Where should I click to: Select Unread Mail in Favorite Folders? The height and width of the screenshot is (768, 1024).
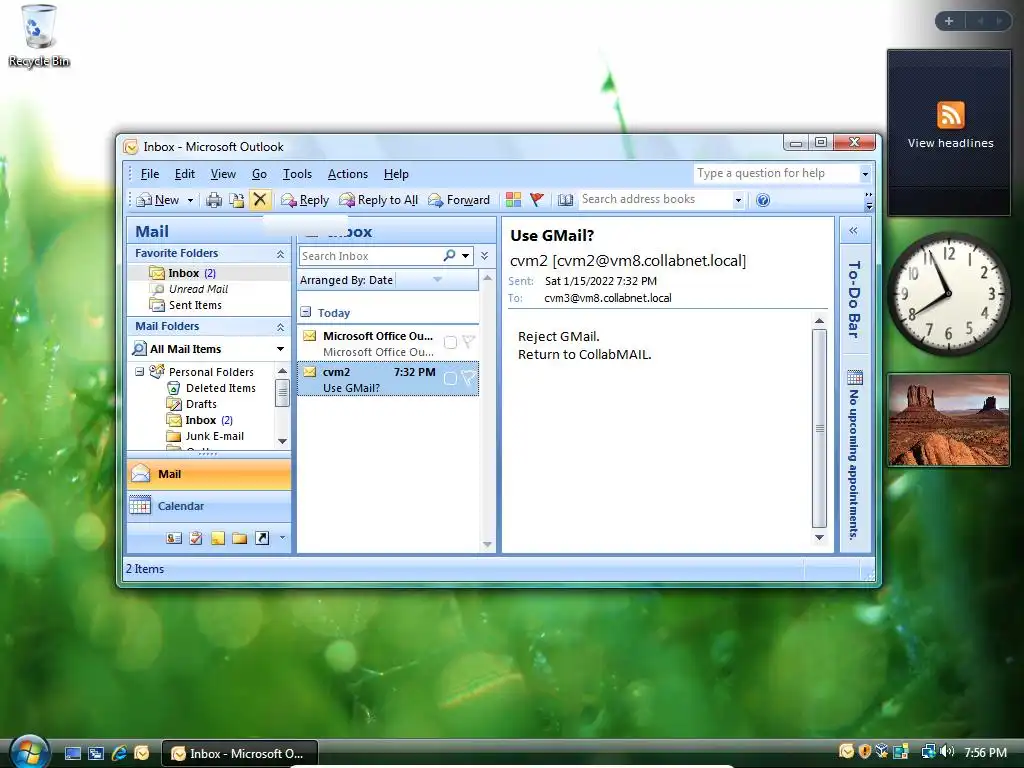point(199,289)
